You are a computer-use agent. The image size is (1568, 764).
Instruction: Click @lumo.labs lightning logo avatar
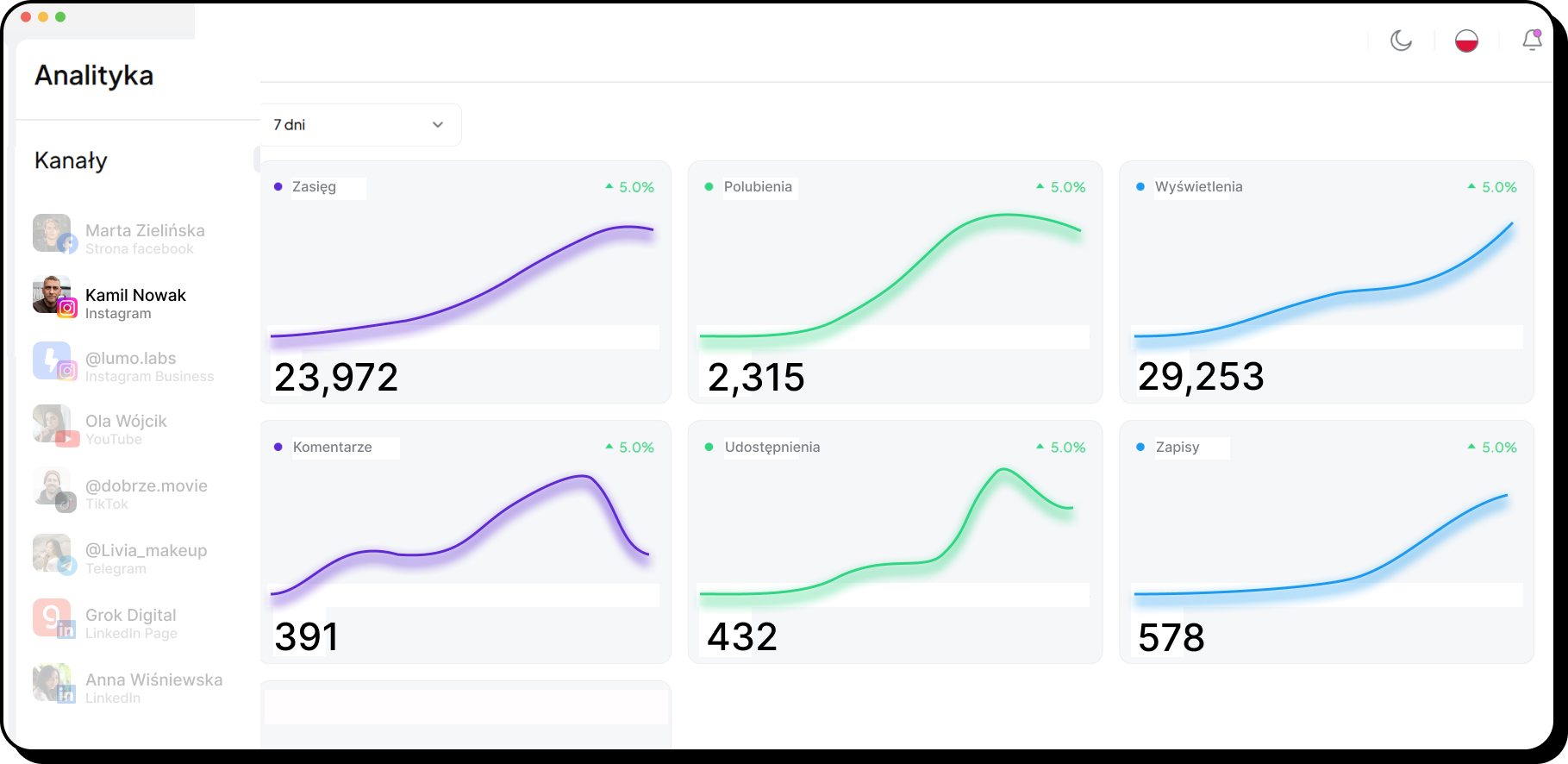[x=52, y=360]
